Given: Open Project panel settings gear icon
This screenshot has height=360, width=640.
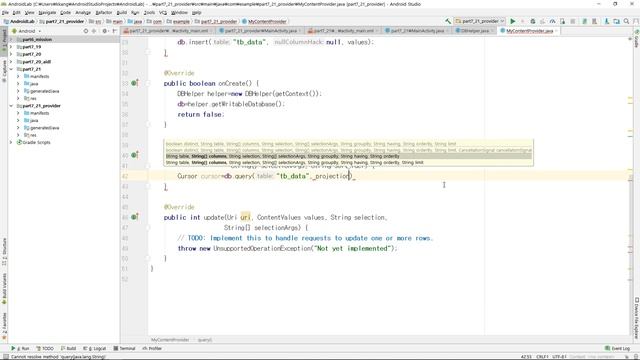Looking at the screenshot, I should [105, 31].
